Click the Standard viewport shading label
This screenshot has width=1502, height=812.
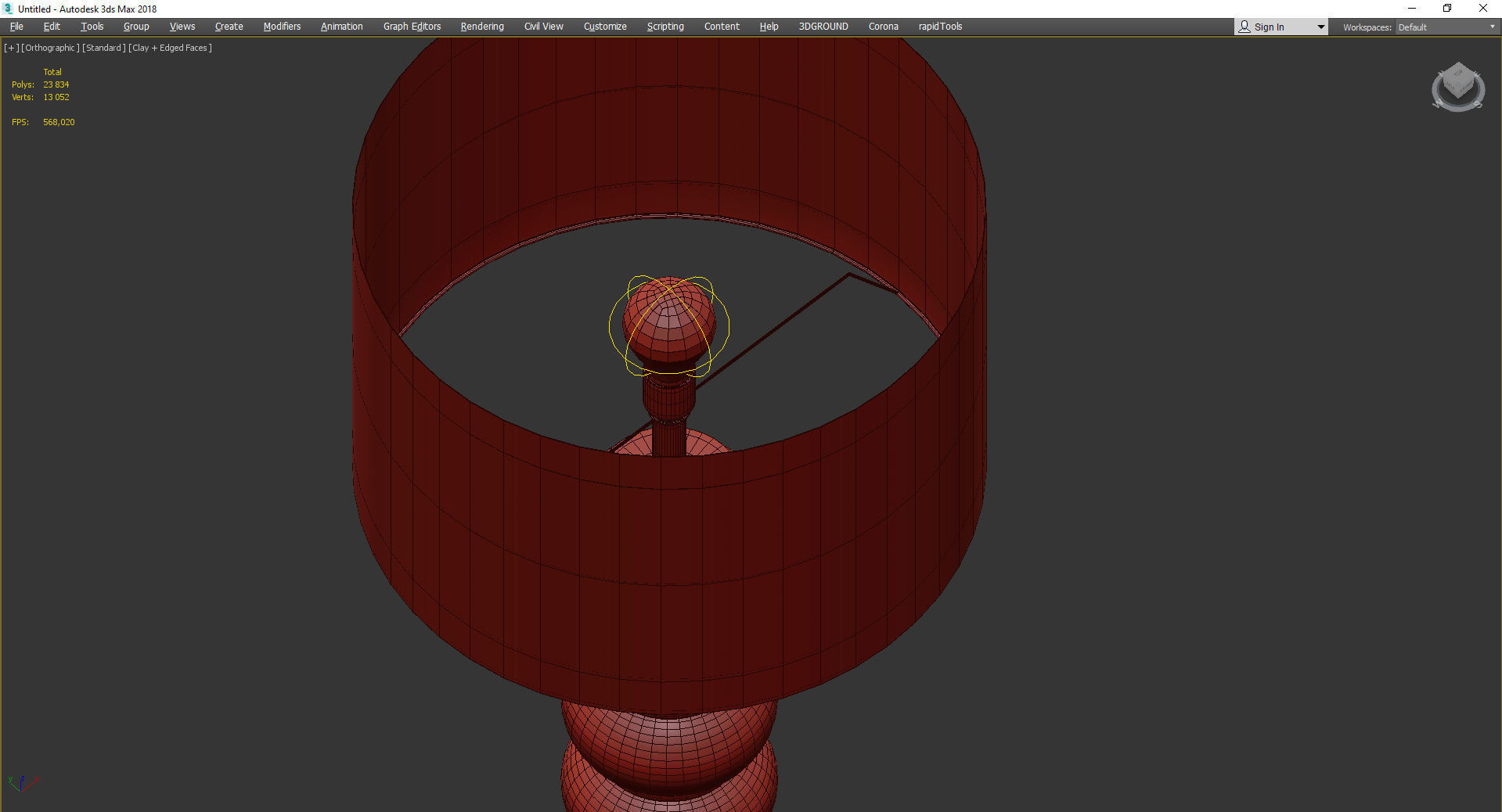[104, 48]
